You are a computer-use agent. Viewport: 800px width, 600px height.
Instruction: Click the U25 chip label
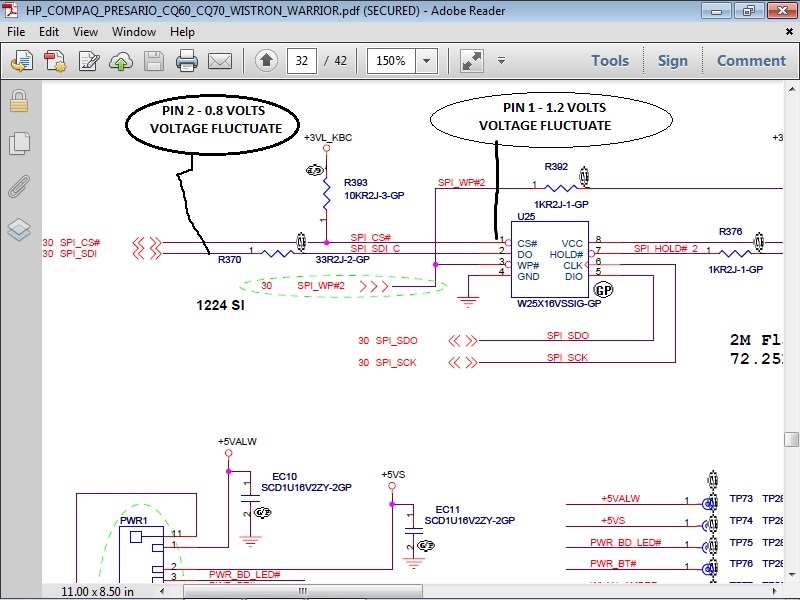click(x=526, y=216)
